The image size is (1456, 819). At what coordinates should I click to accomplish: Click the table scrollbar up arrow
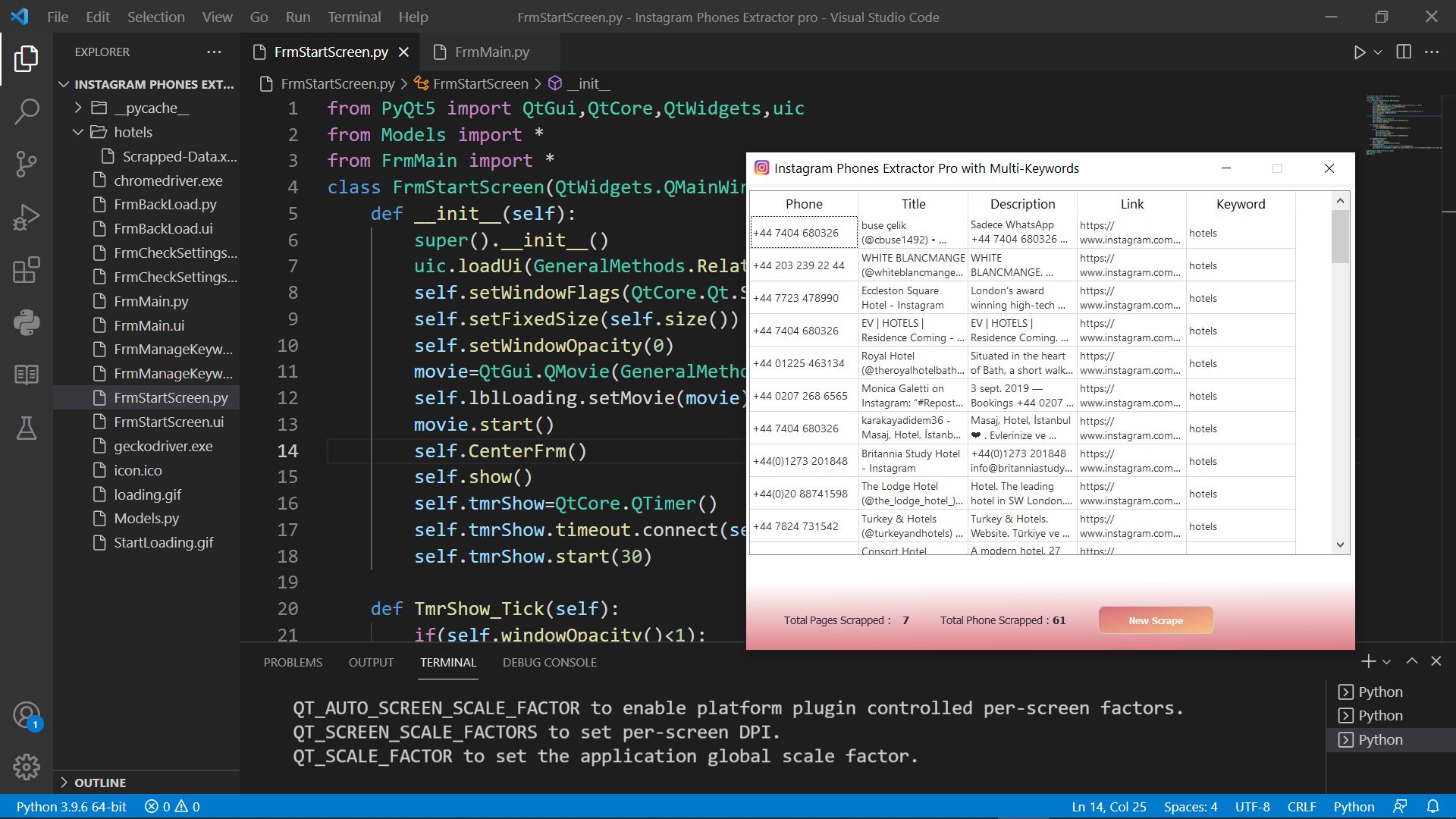tap(1340, 201)
